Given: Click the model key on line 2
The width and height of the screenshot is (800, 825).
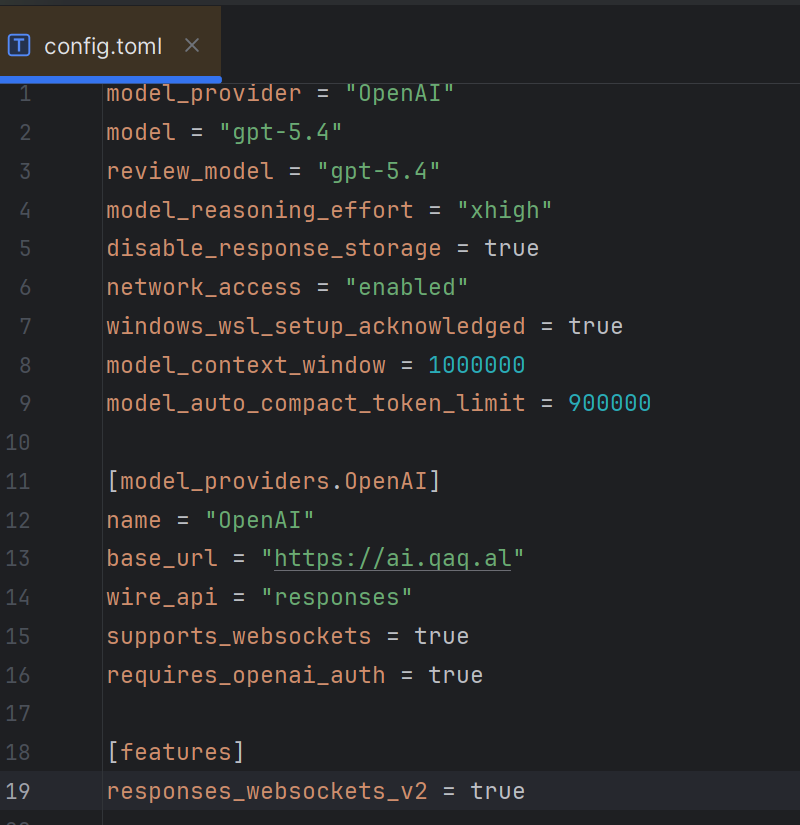Looking at the screenshot, I should [x=141, y=132].
